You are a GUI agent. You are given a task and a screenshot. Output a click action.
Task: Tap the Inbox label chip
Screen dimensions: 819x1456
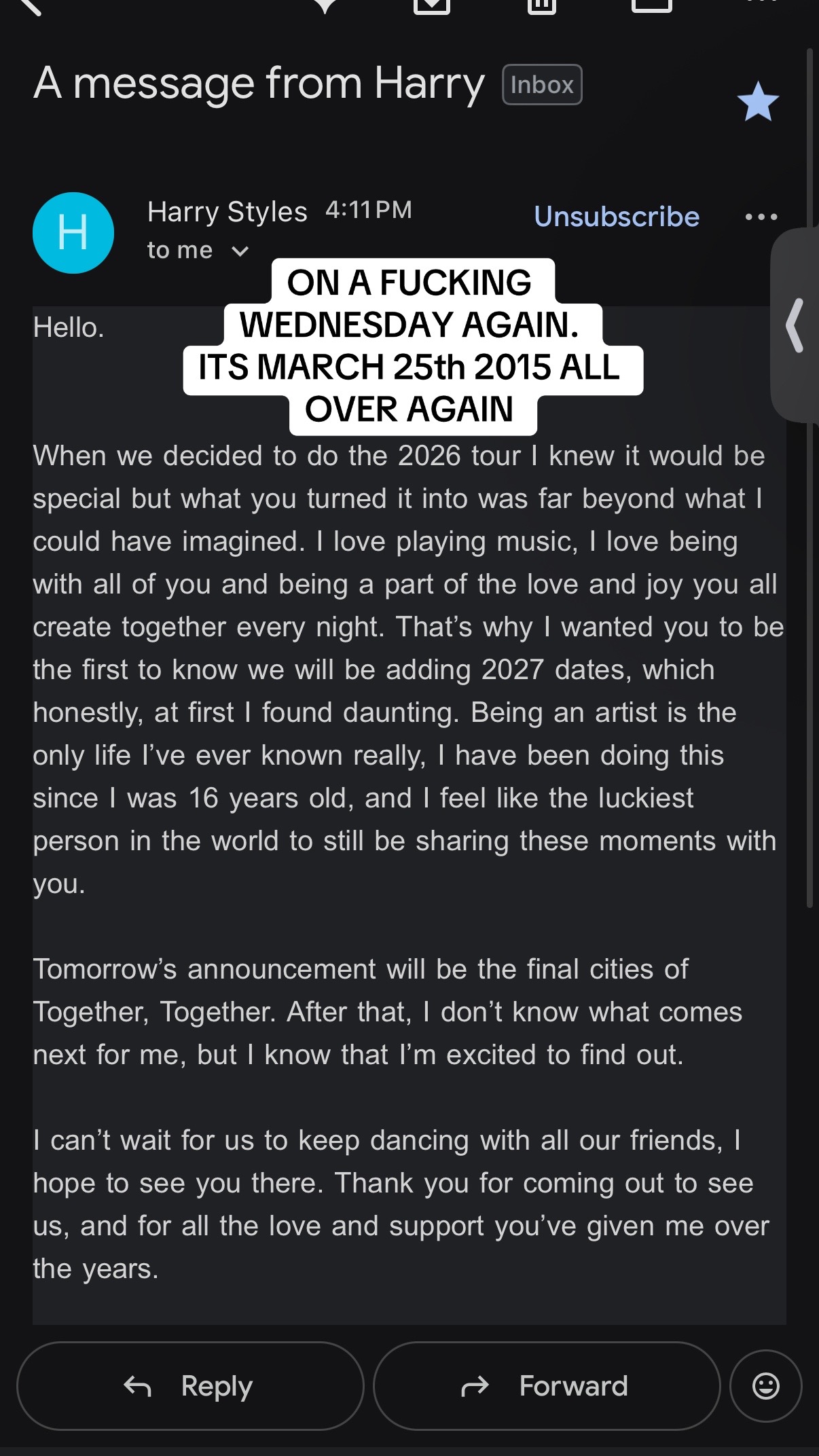(x=542, y=85)
